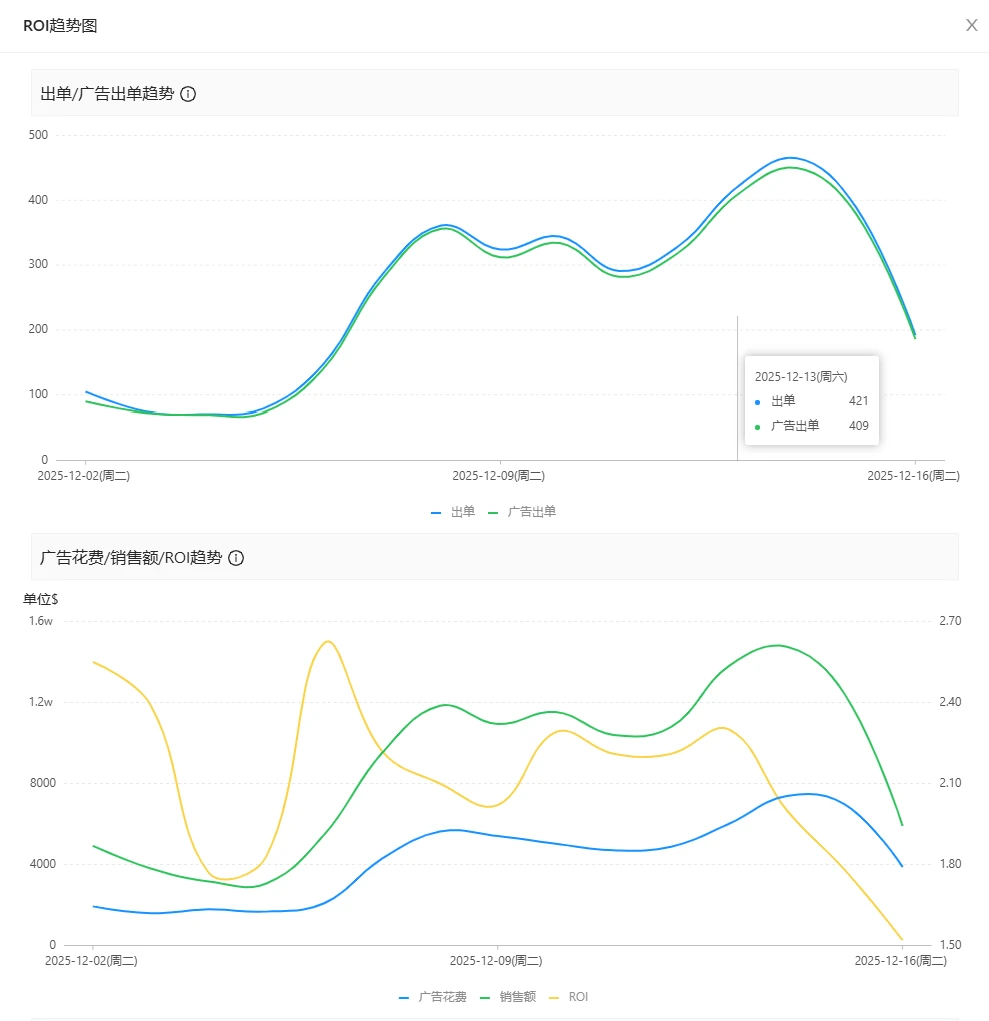
Task: Click the 421 value in the tooltip
Action: tap(858, 400)
